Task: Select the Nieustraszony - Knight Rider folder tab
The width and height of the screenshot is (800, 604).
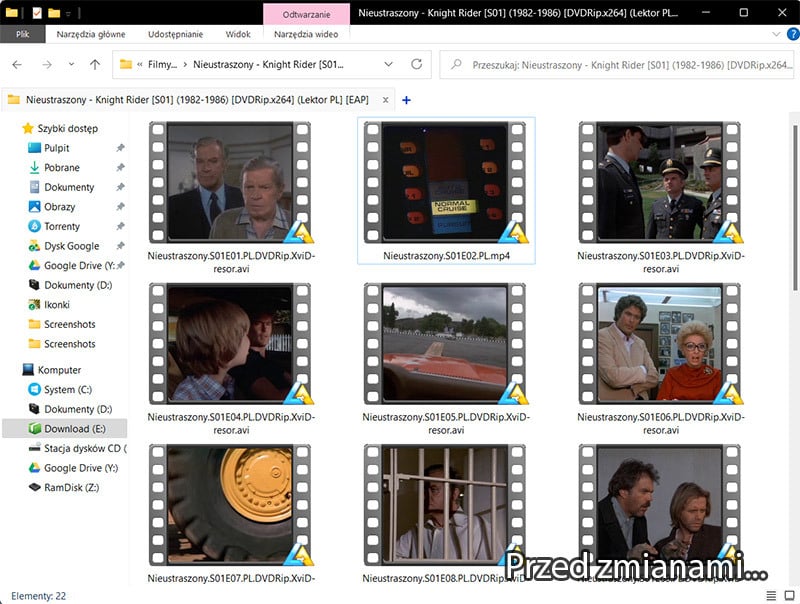Action: 197,100
